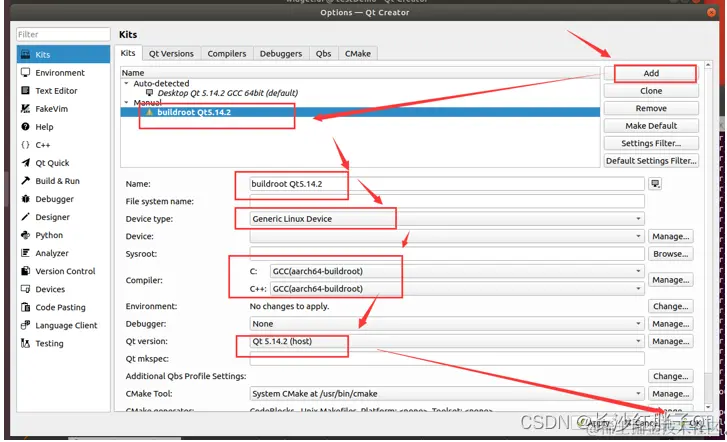The height and width of the screenshot is (442, 727).
Task: Click the Name column header
Action: 360,73
